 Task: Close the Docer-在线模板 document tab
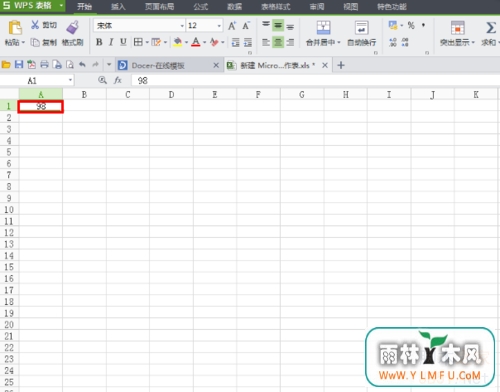(x=216, y=65)
